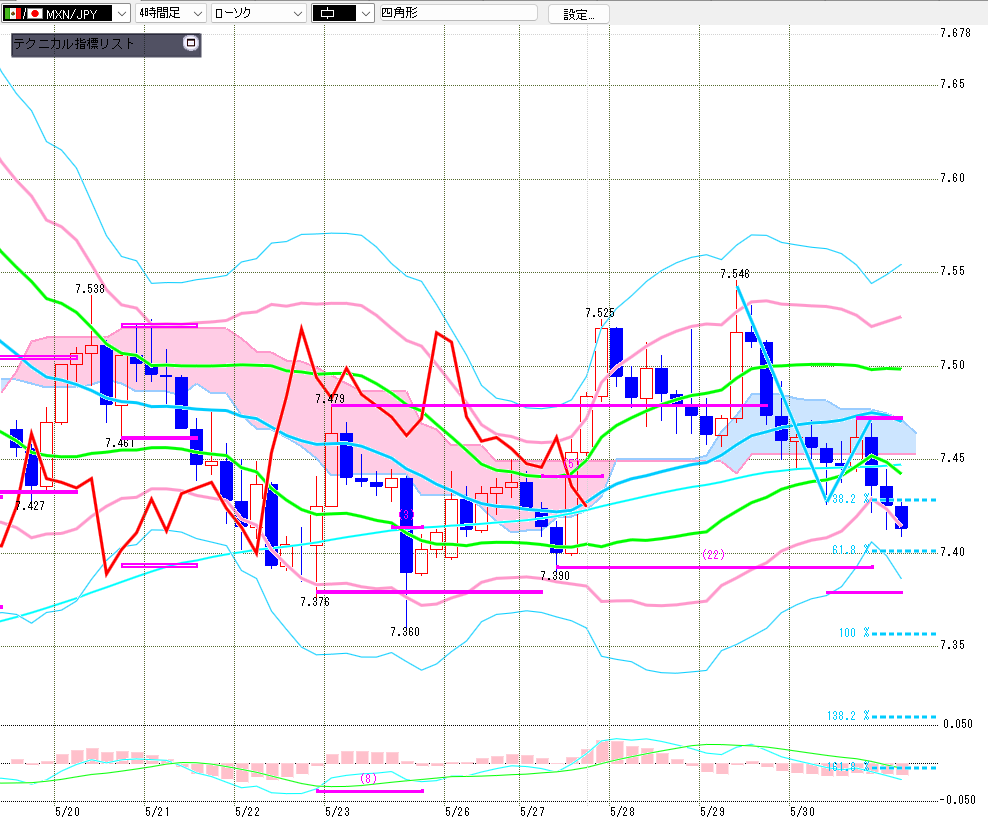Screen dimensions: 988x820
Task: Click the 7.678 value on price axis
Action: pyautogui.click(x=955, y=33)
